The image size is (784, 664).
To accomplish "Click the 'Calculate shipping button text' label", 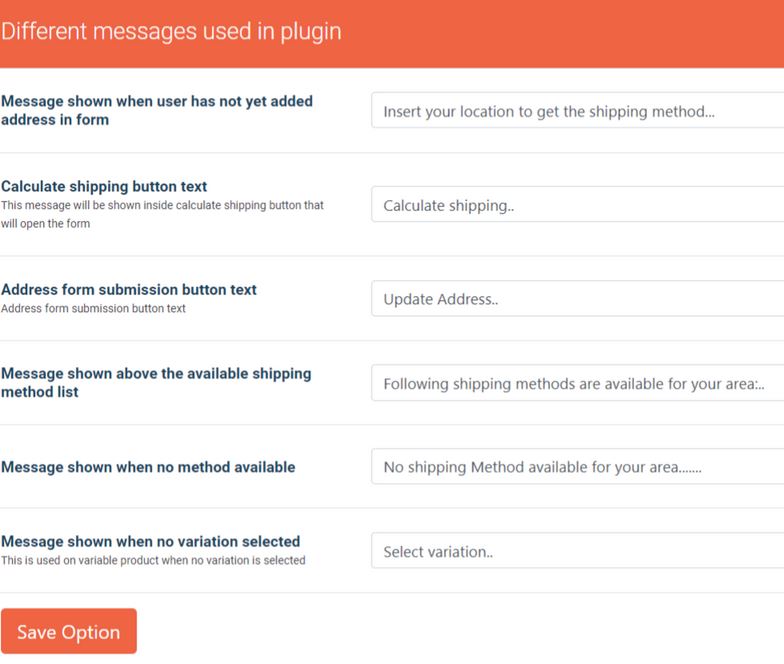I will [x=104, y=186].
